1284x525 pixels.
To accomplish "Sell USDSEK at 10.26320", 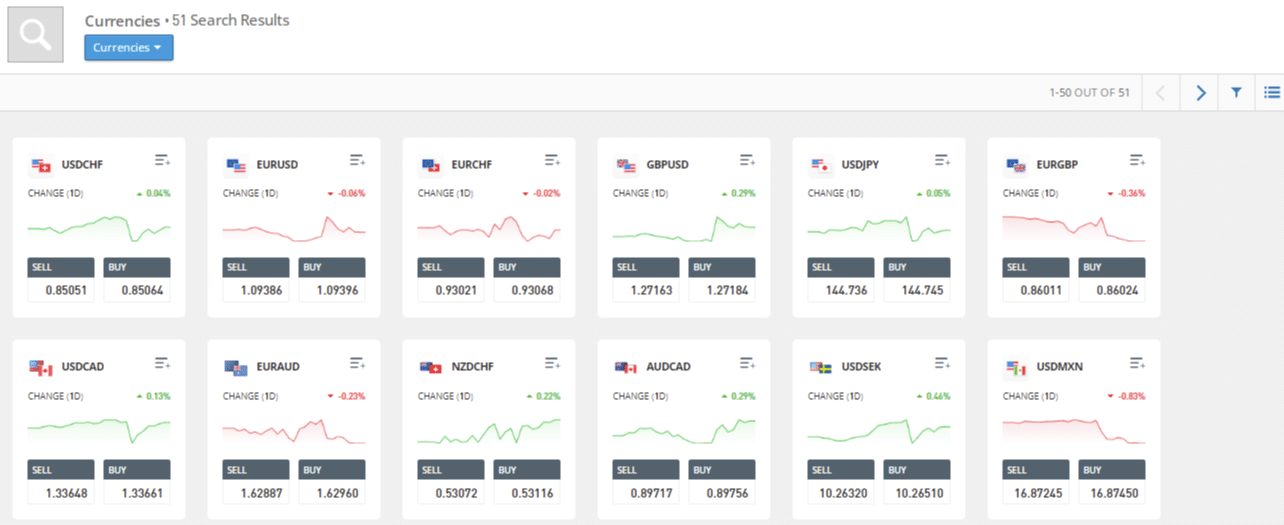I will pyautogui.click(x=841, y=482).
